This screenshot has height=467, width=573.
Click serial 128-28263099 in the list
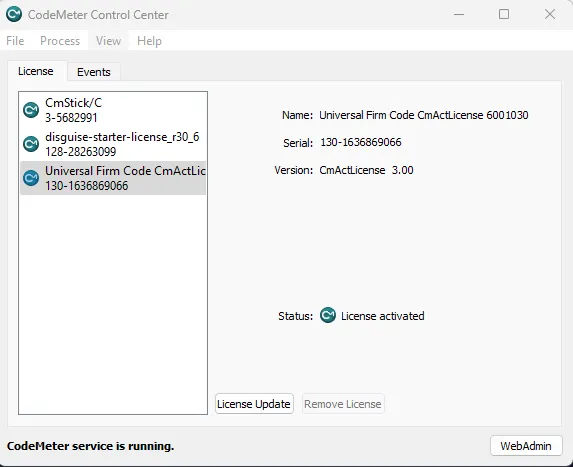click(81, 152)
